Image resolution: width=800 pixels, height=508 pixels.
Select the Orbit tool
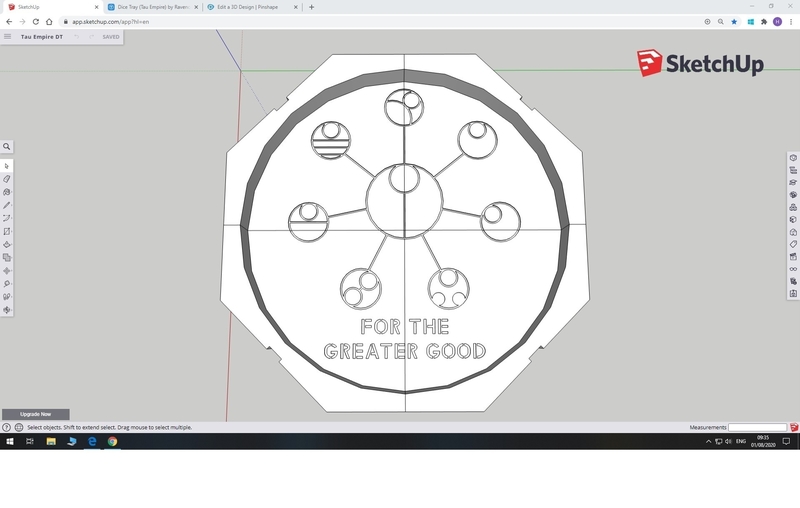[7, 310]
